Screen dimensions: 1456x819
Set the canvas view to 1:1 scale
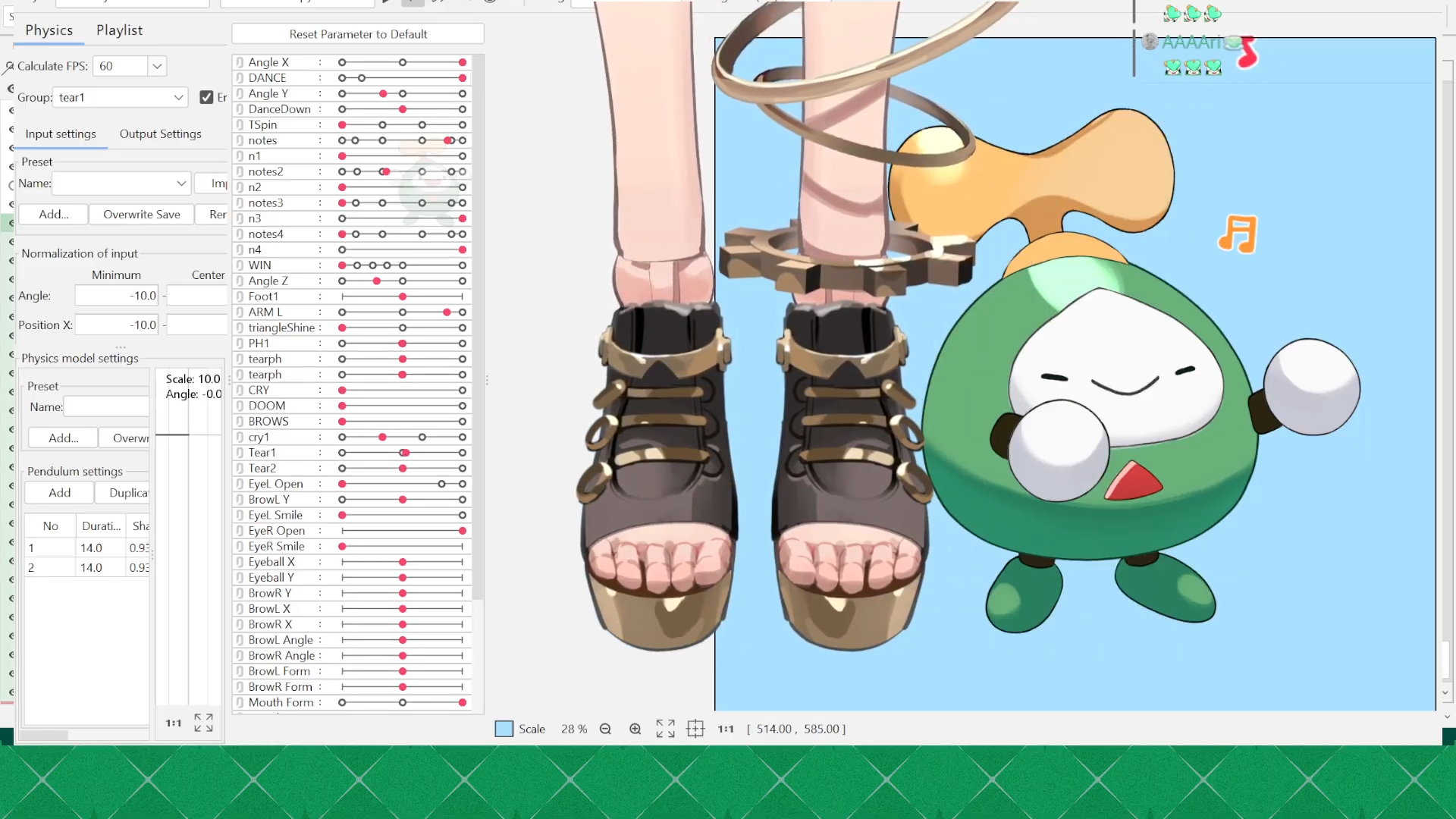click(x=726, y=729)
